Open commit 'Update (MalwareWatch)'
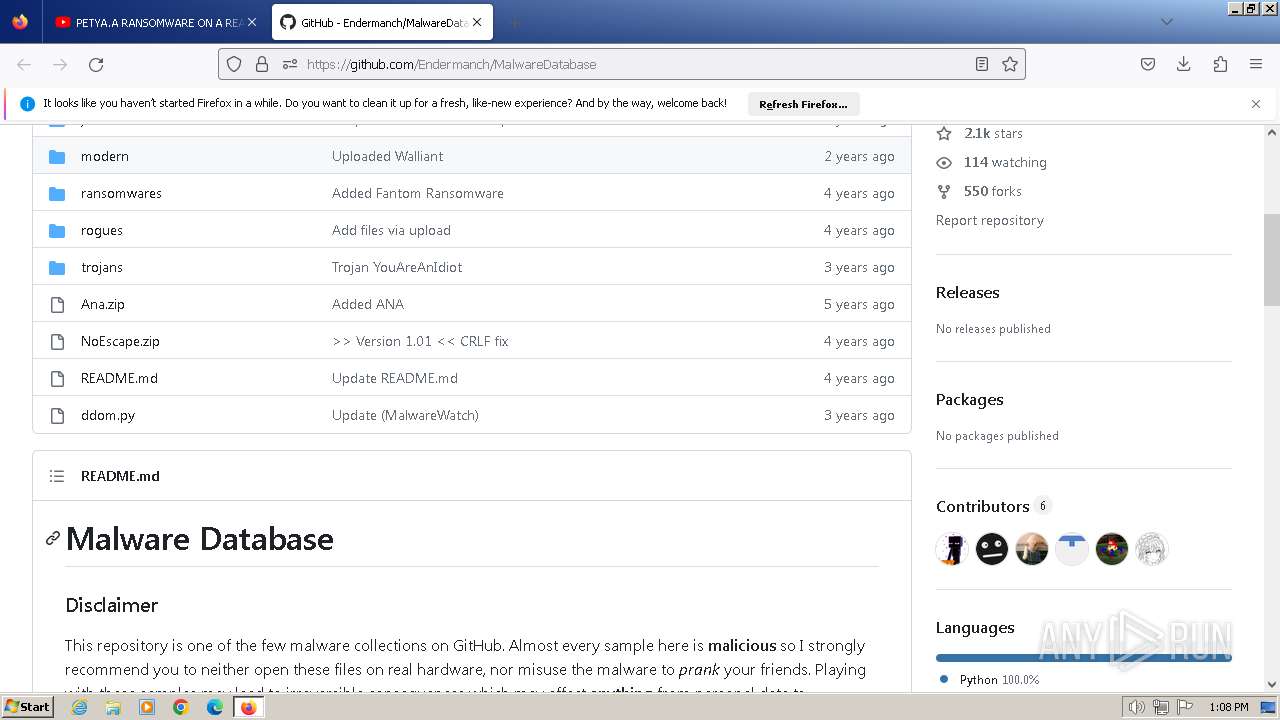This screenshot has height=720, width=1280. (x=405, y=415)
